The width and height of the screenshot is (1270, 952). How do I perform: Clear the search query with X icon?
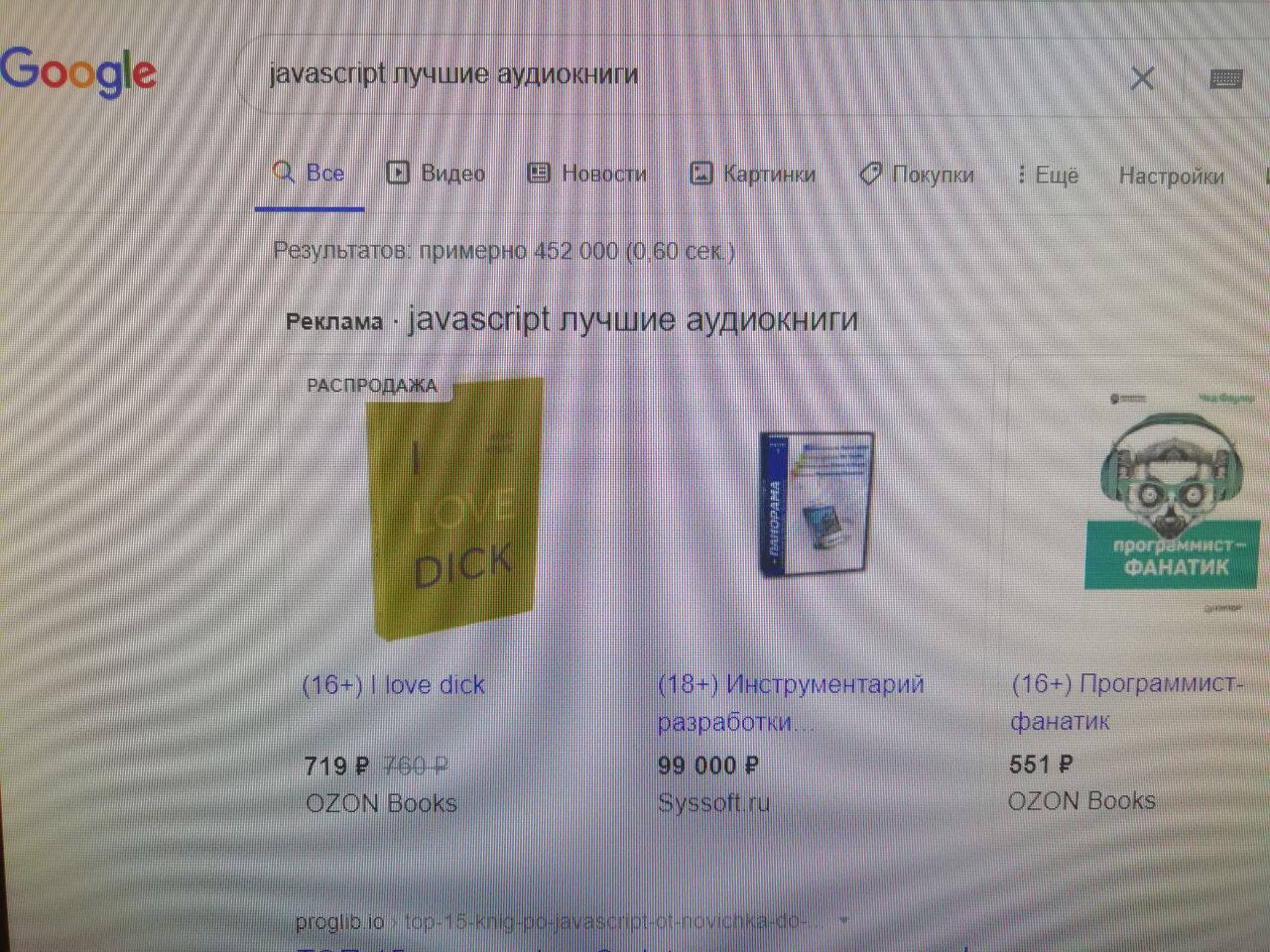[1142, 77]
